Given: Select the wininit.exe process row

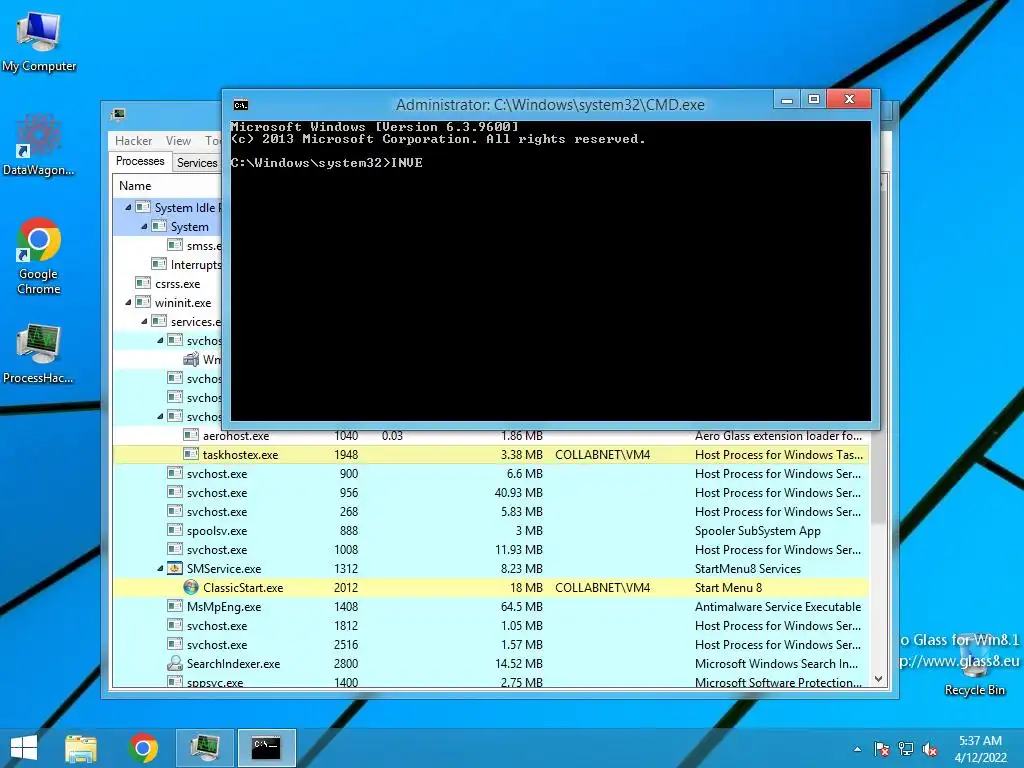Looking at the screenshot, I should pyautogui.click(x=168, y=303).
